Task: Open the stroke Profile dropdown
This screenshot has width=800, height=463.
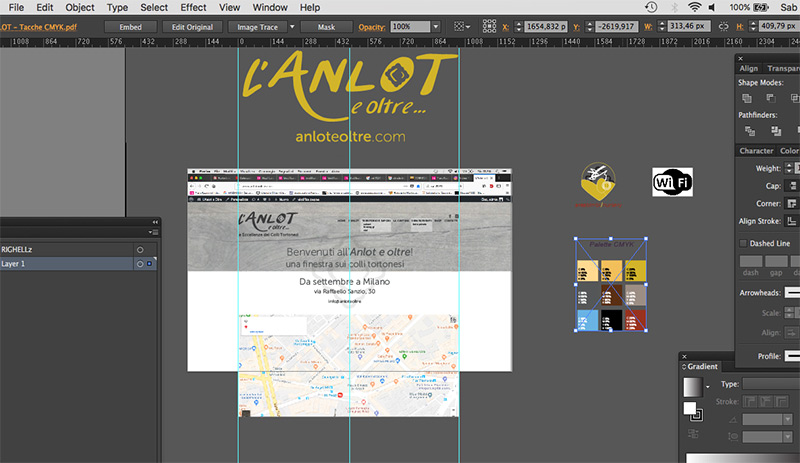Action: [x=792, y=356]
